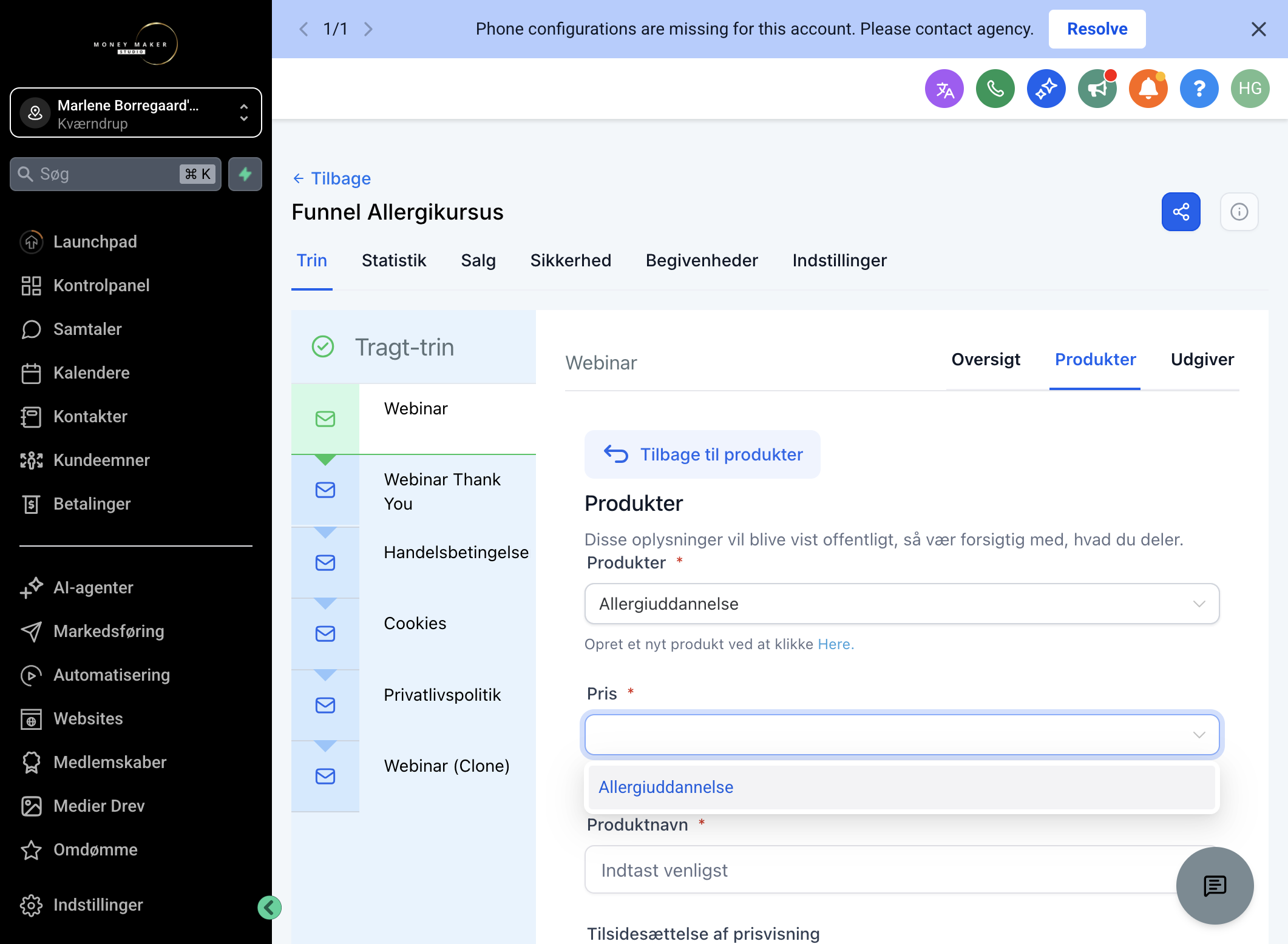Click the green phone dialer icon
1288x944 pixels.
tap(995, 89)
